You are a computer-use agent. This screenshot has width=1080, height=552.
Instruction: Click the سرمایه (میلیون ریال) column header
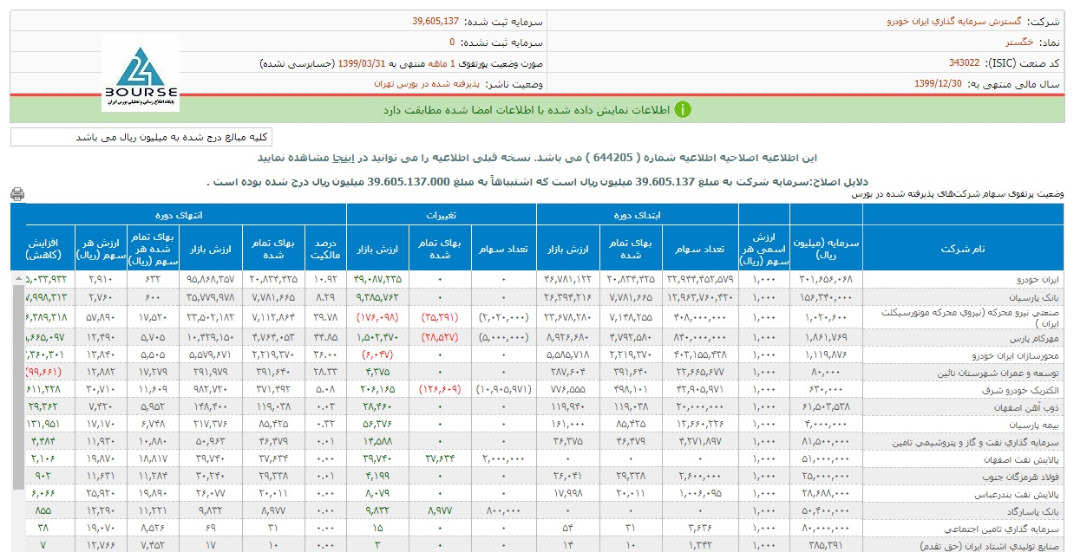pyautogui.click(x=826, y=249)
